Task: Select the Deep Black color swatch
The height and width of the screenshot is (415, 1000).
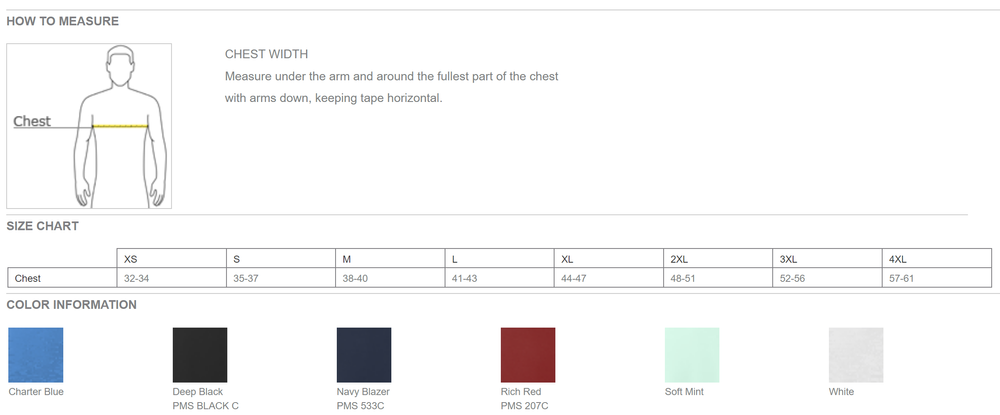Action: tap(200, 355)
